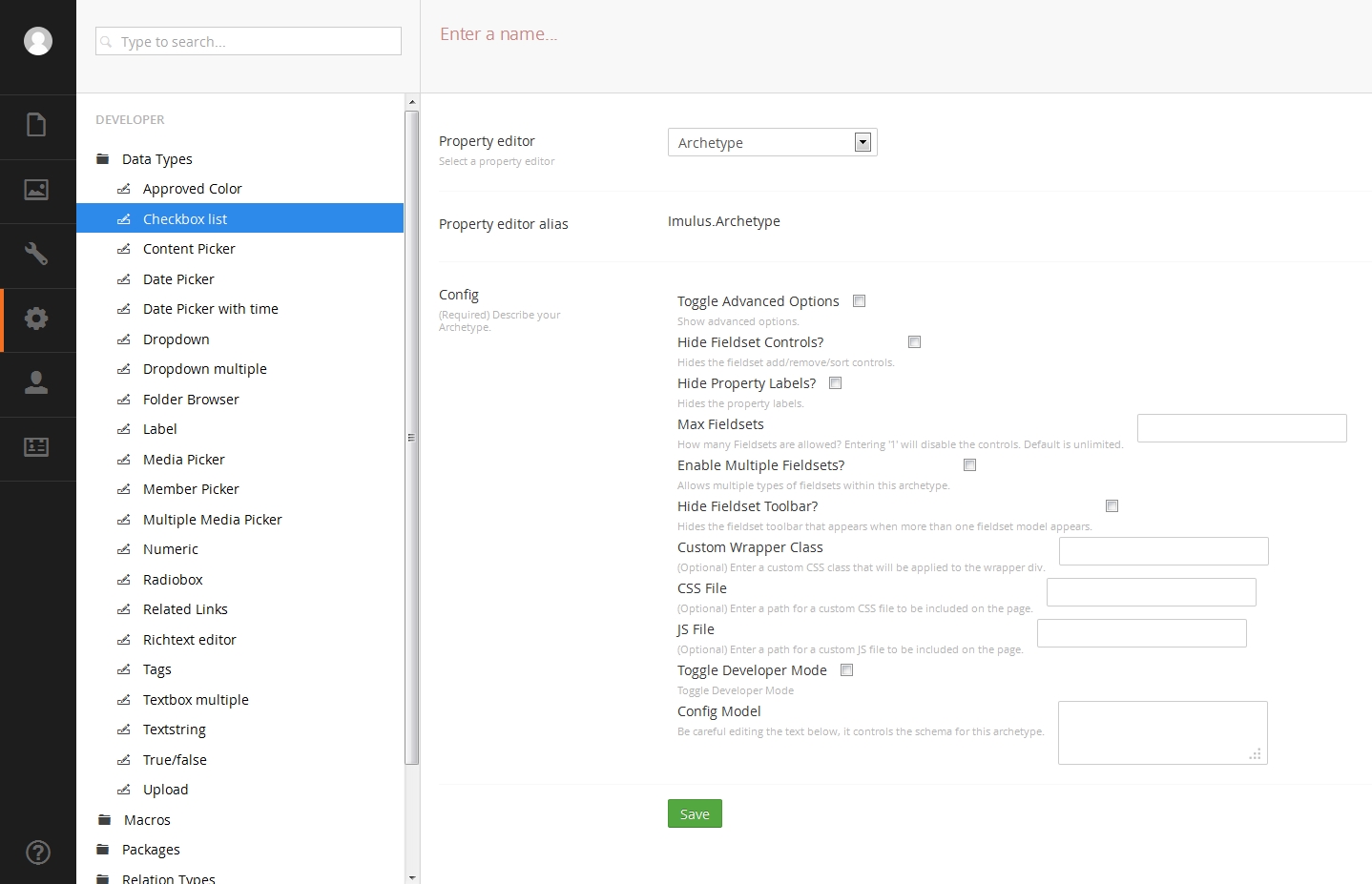Click the Max Fieldsets input field
1372x884 pixels.
pyautogui.click(x=1241, y=428)
